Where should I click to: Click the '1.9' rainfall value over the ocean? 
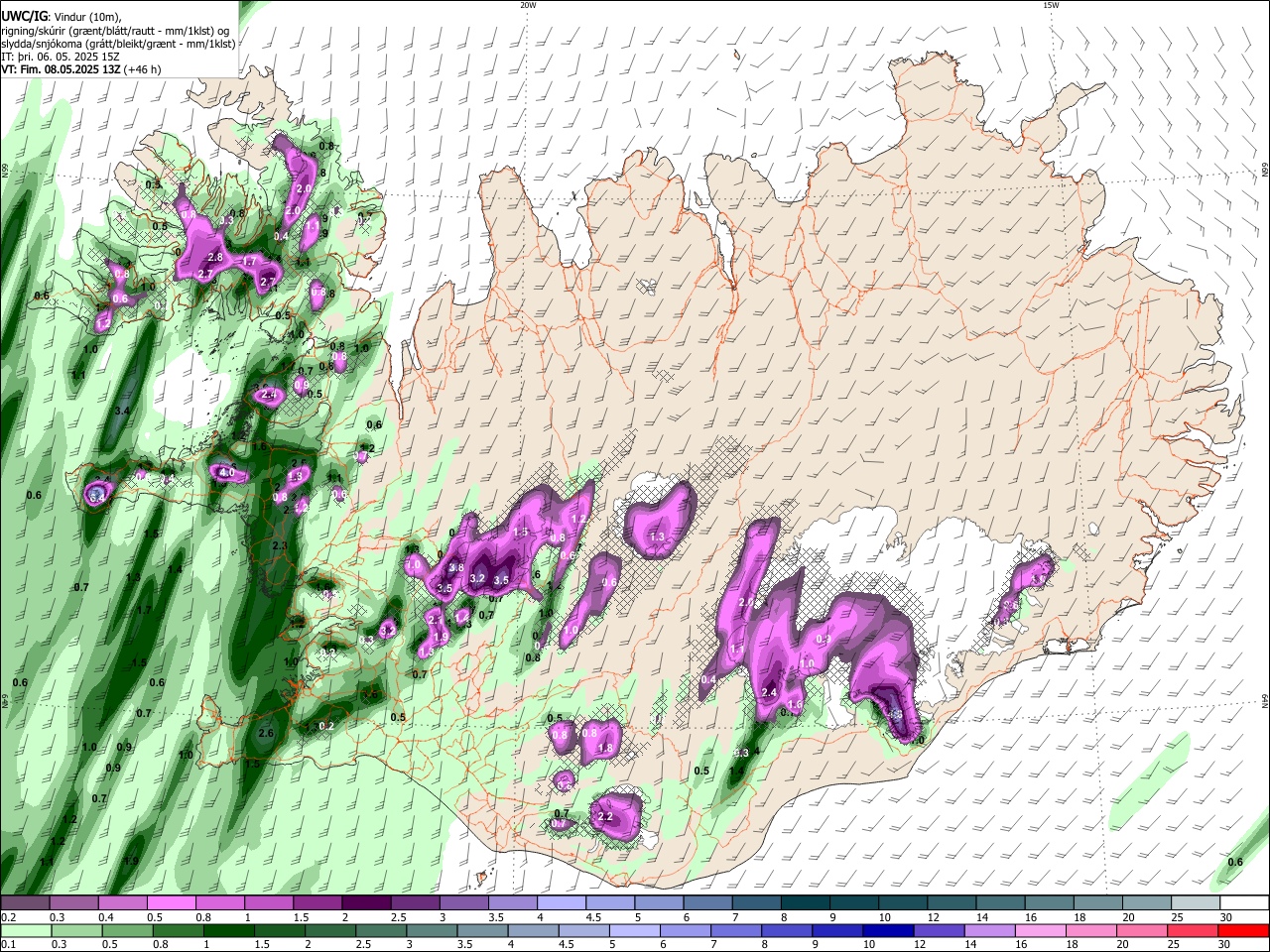tap(132, 861)
